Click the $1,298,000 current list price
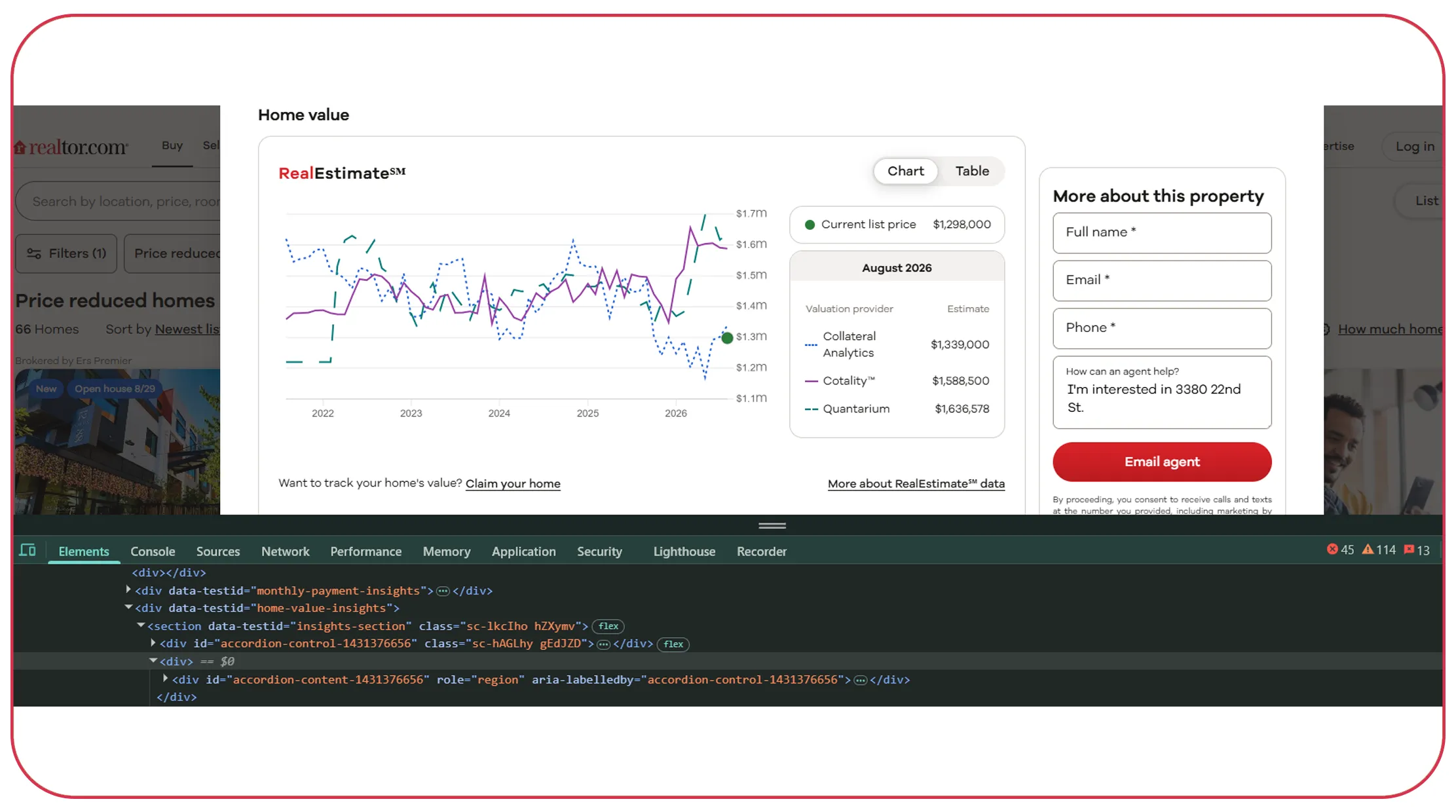This screenshot has width=1456, height=812. click(961, 225)
